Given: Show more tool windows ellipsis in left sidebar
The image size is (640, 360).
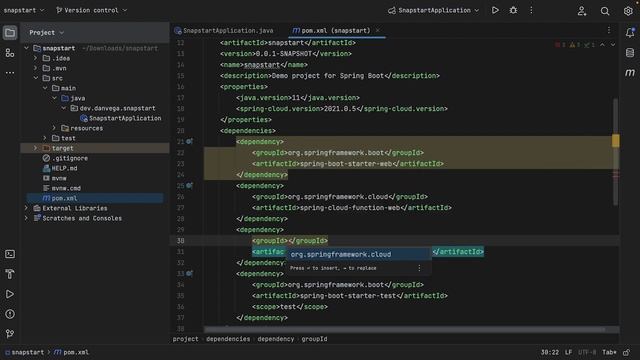Looking at the screenshot, I should (10, 73).
